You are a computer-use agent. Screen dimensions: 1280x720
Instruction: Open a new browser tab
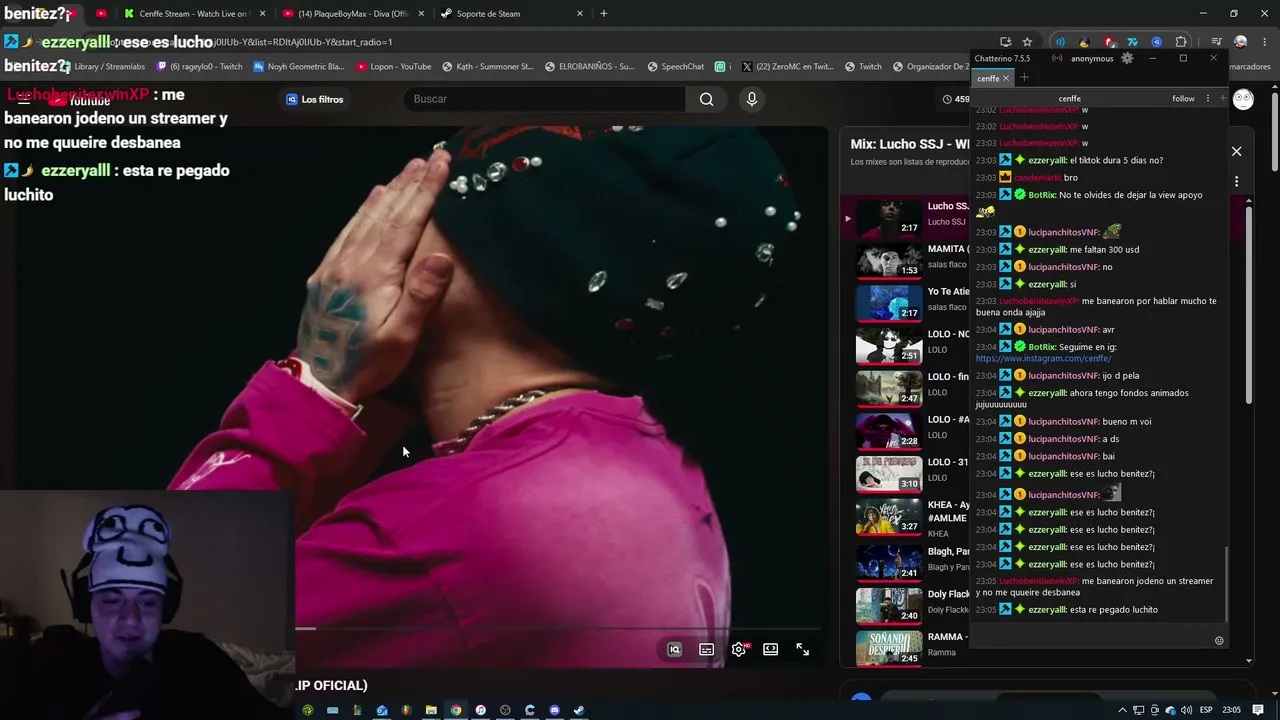point(603,14)
